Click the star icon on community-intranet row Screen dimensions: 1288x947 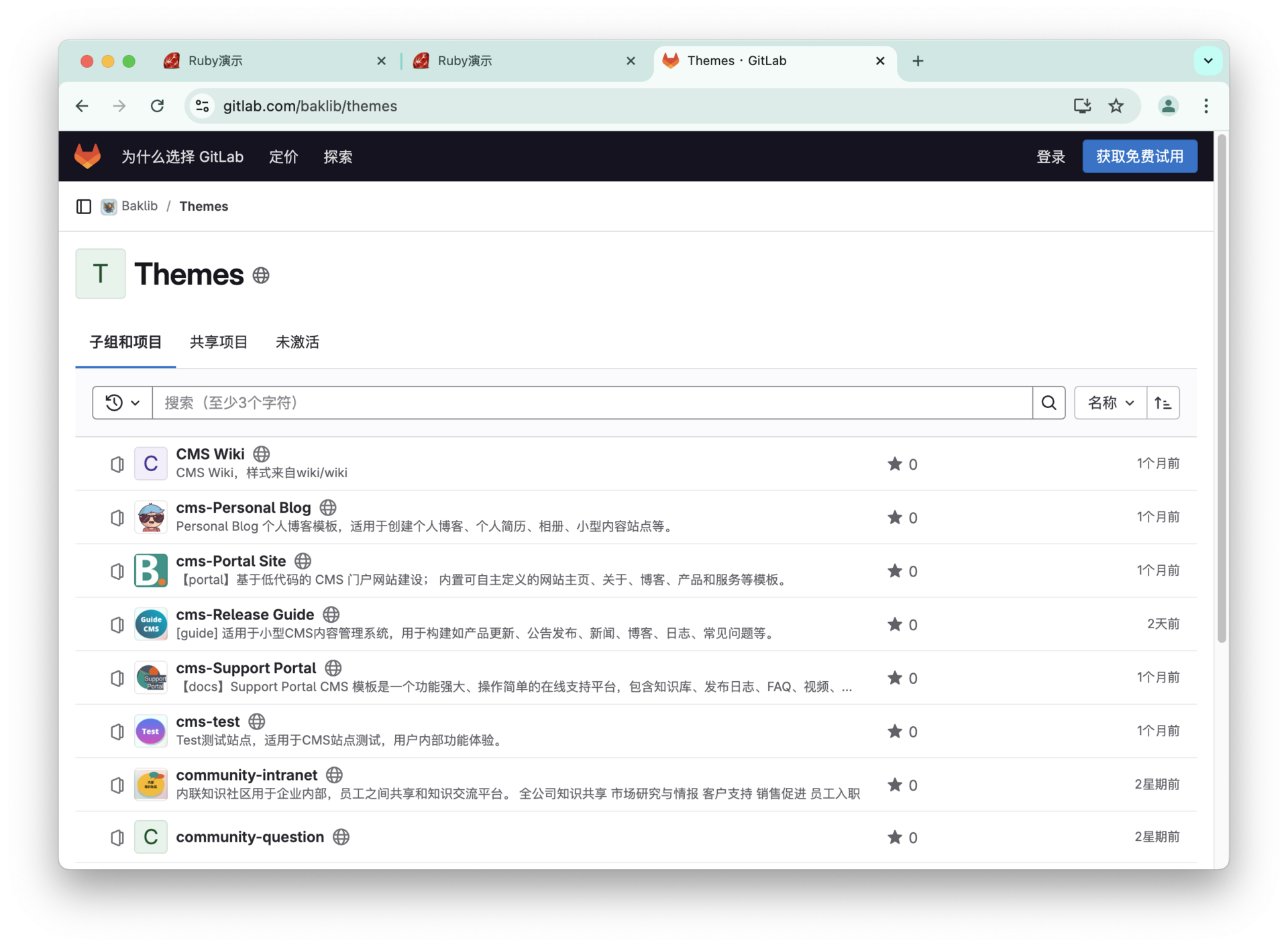click(894, 785)
